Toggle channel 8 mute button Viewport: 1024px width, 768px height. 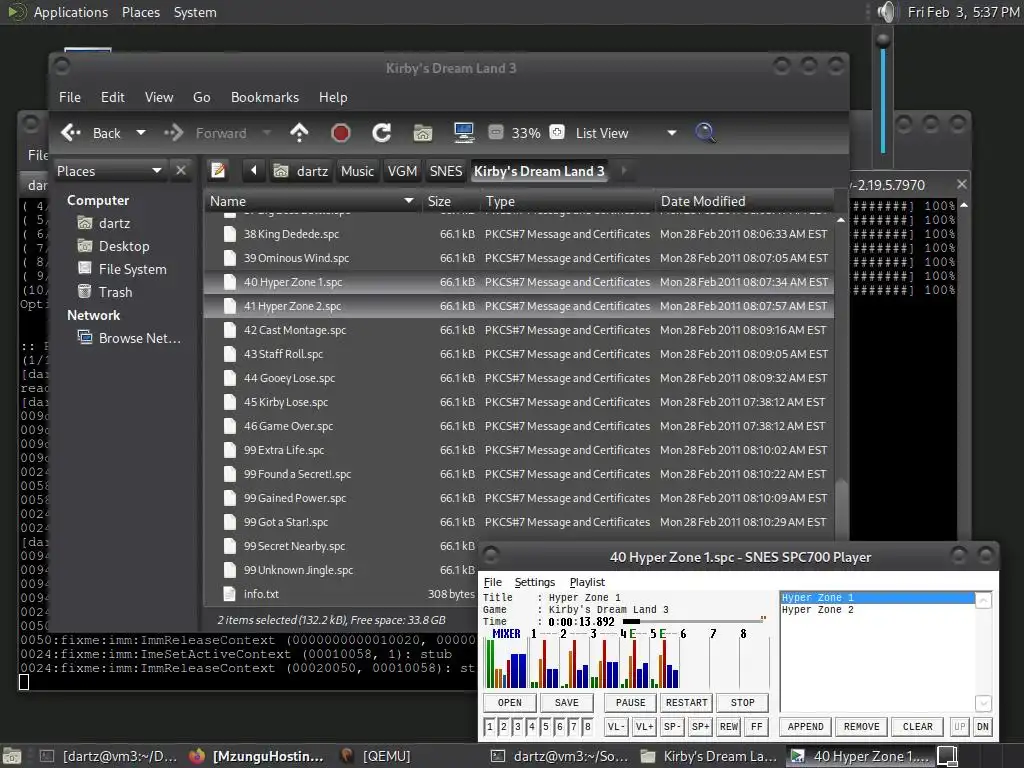(588, 726)
